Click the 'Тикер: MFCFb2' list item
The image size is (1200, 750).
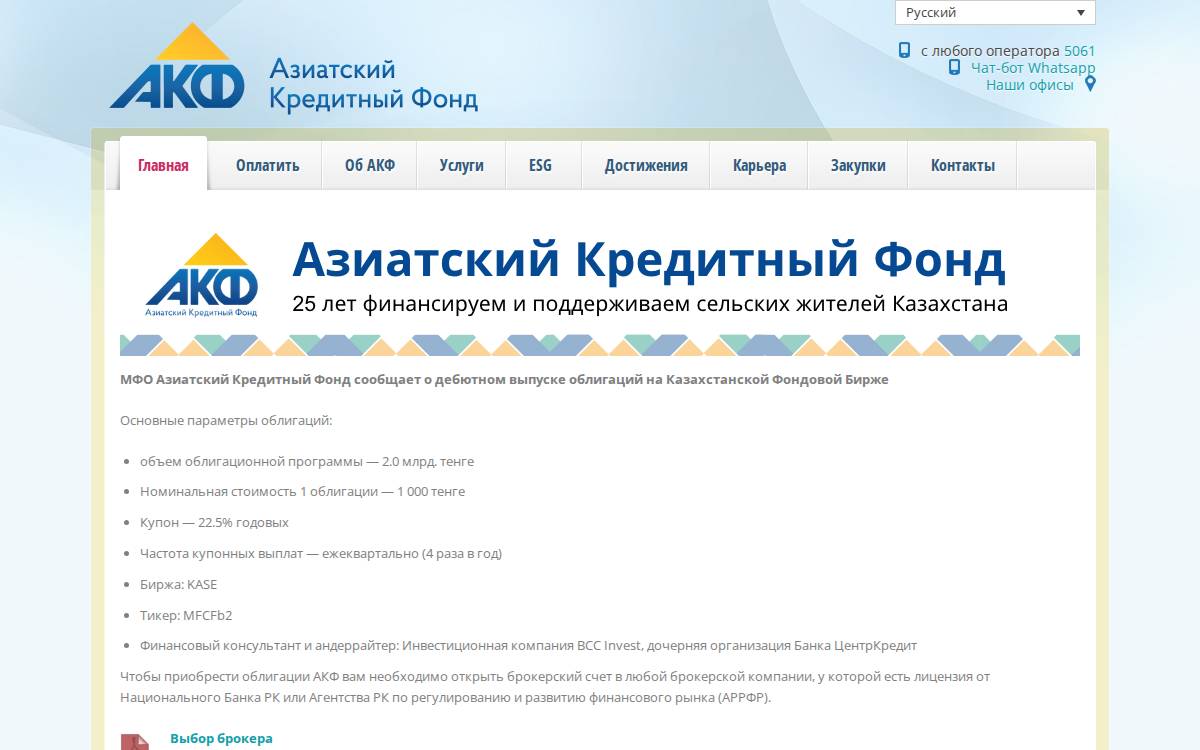[x=186, y=615]
